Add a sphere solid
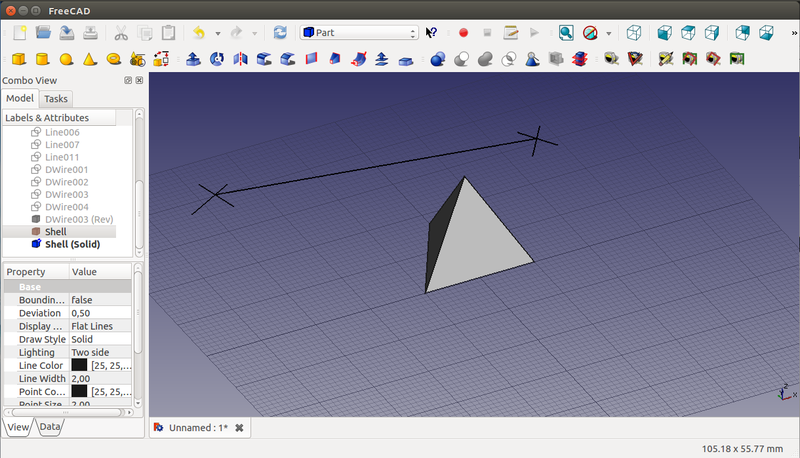 (66, 59)
